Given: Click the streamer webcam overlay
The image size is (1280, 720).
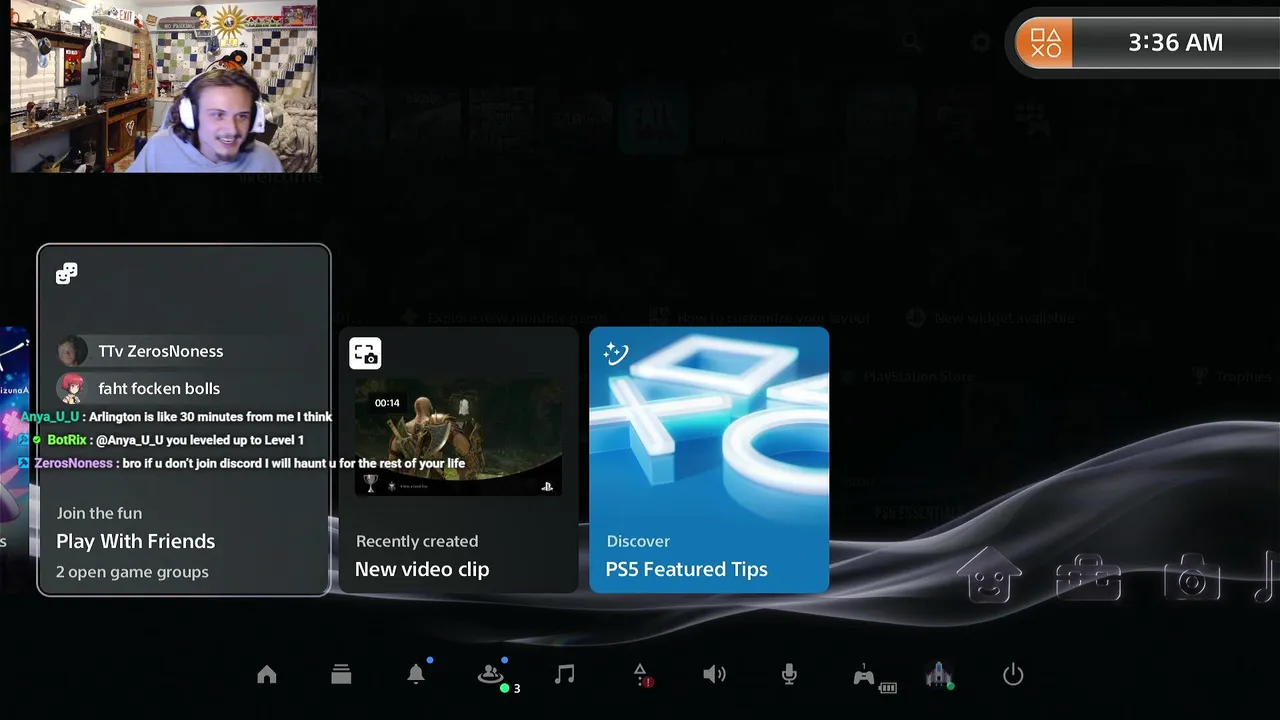Looking at the screenshot, I should tap(164, 87).
